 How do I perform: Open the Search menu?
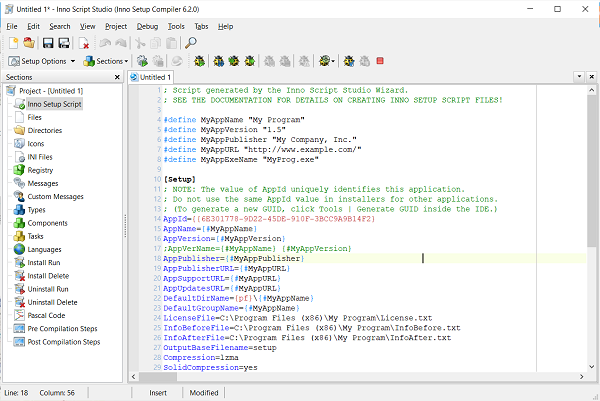[60, 26]
